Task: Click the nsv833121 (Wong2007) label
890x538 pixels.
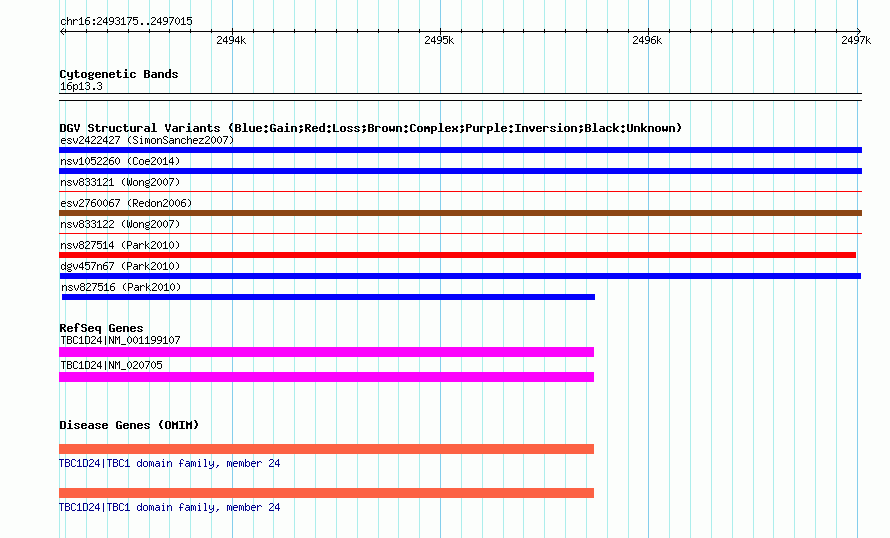Action: coord(120,182)
